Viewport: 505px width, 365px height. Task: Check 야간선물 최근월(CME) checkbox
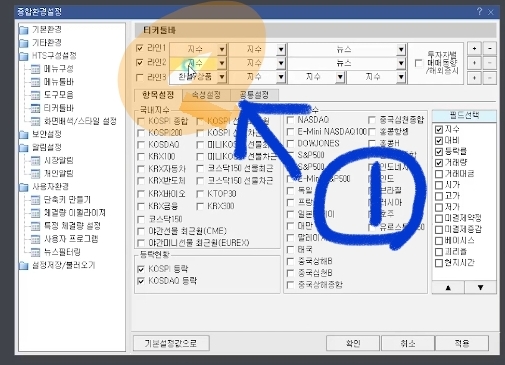(x=141, y=231)
